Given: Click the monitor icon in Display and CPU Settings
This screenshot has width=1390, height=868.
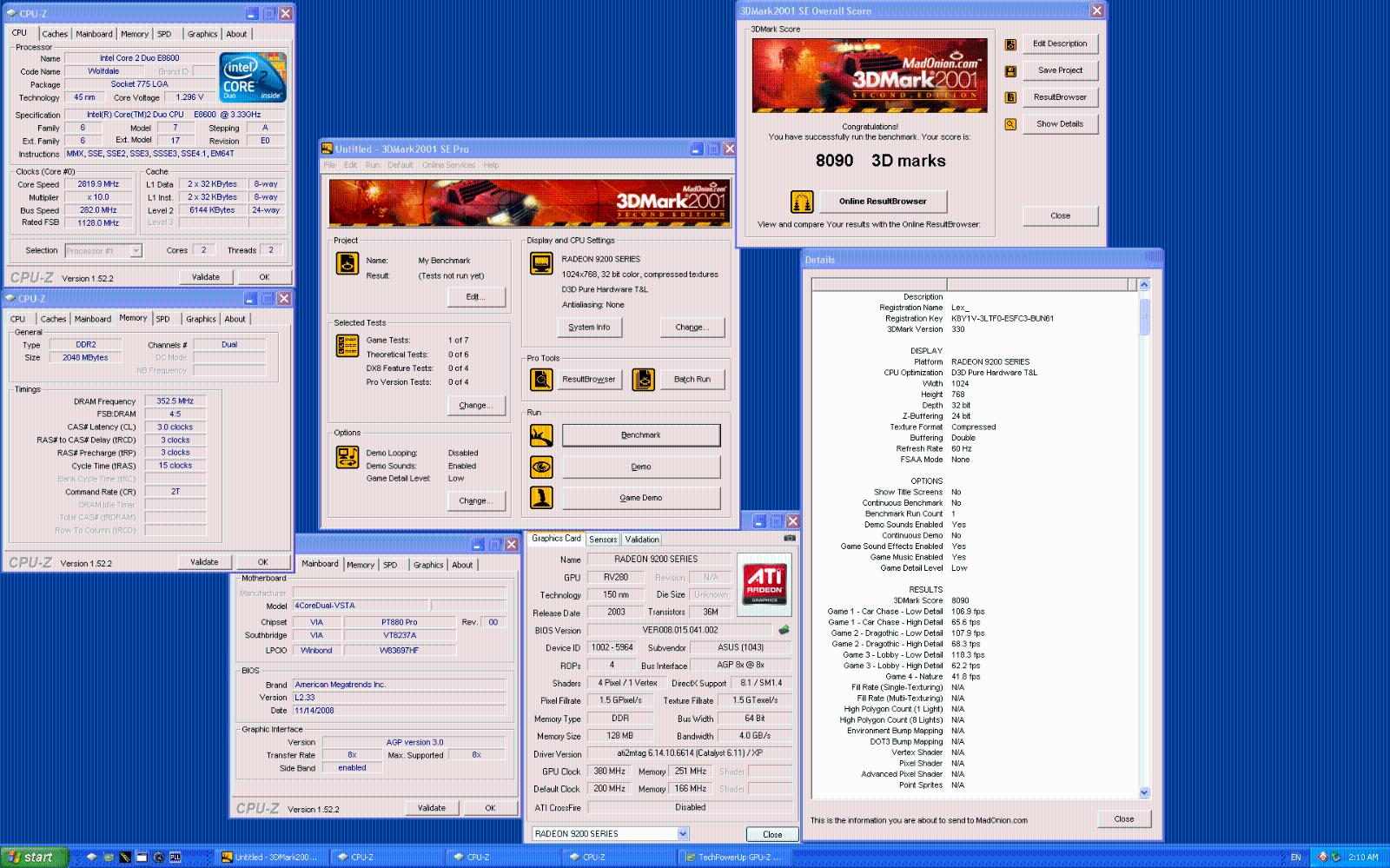Looking at the screenshot, I should point(541,263).
